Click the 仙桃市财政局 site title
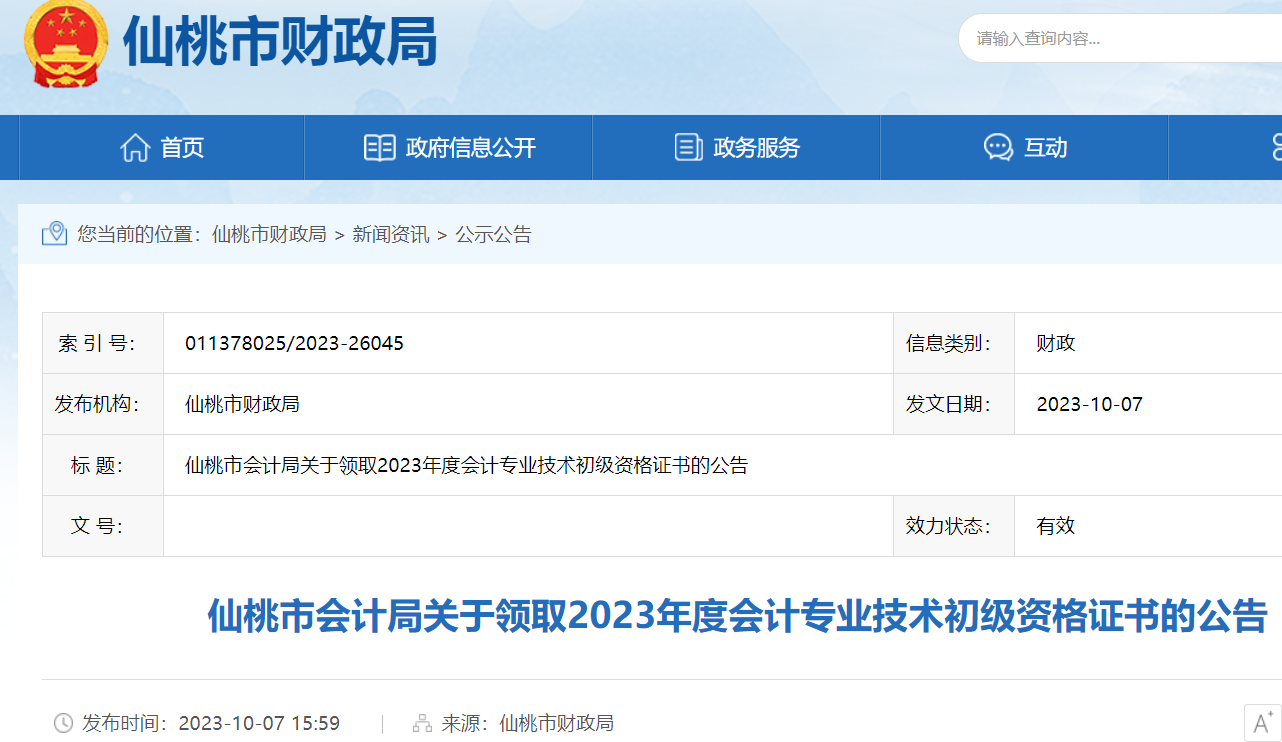The image size is (1282, 742). click(279, 42)
